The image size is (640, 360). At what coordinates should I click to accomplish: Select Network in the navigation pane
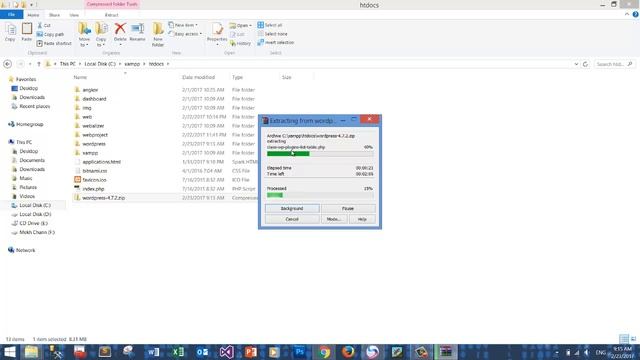pyautogui.click(x=25, y=250)
